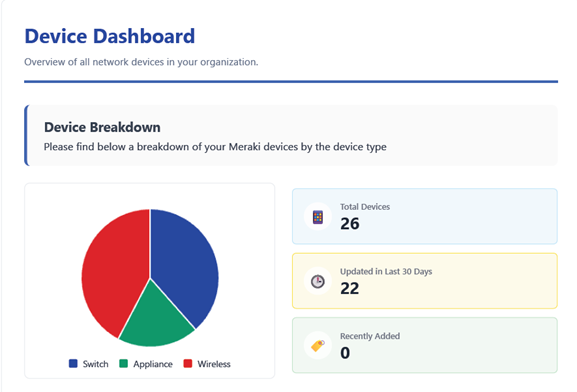Toggle the Switch legend item in the chart
577x392 pixels.
click(x=89, y=364)
